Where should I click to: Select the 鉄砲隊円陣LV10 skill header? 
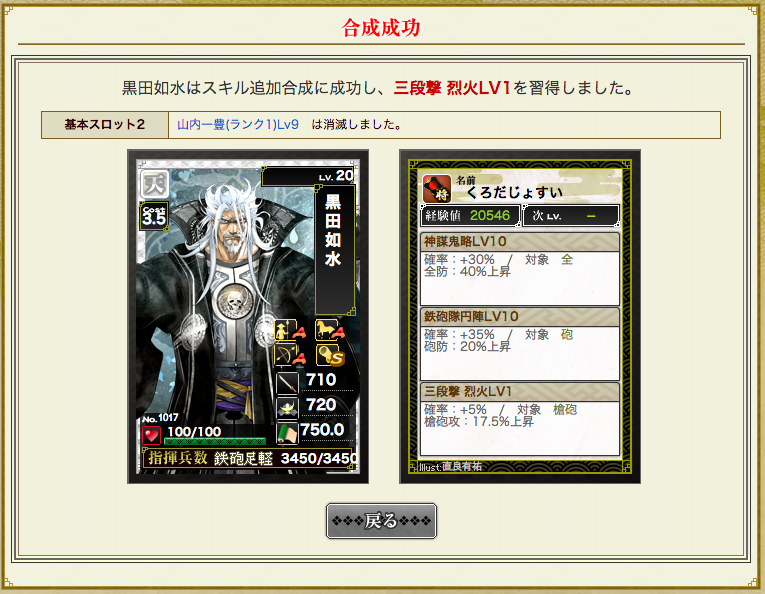520,317
